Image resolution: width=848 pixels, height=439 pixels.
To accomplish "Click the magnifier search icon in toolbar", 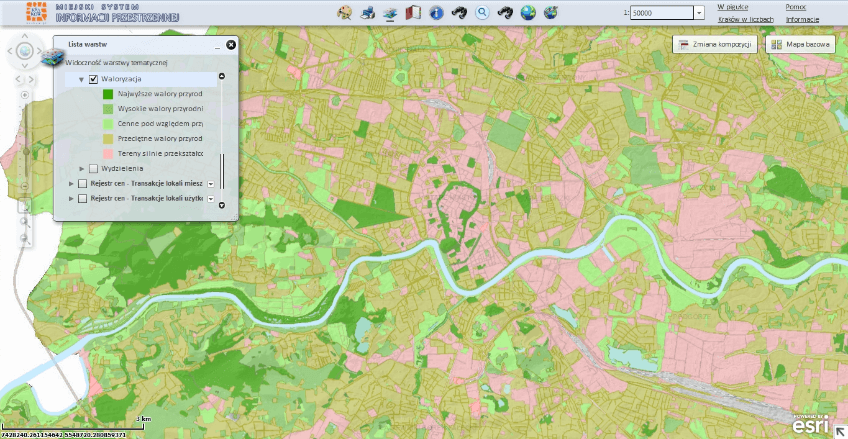I will 482,13.
